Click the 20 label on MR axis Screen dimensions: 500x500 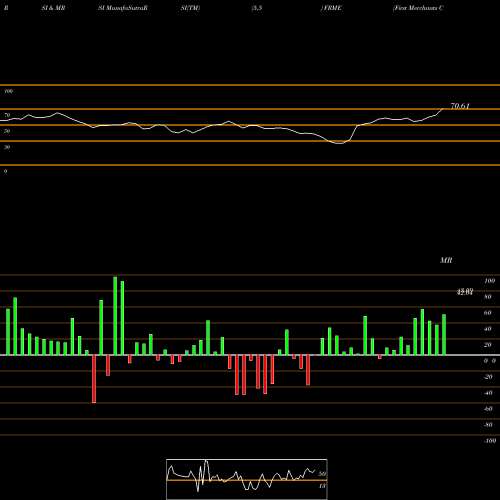click(488, 345)
